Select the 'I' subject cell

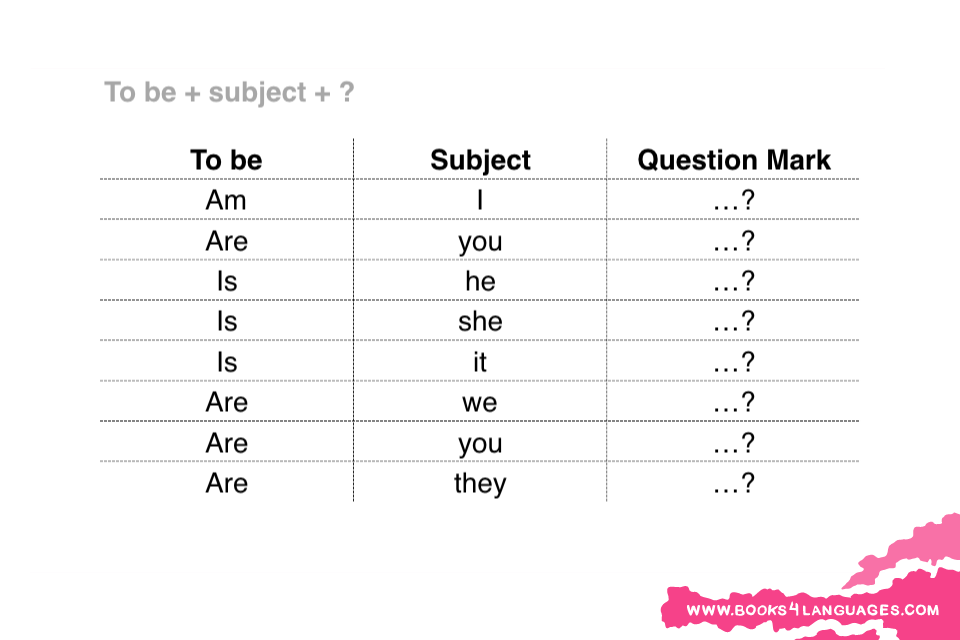click(480, 200)
